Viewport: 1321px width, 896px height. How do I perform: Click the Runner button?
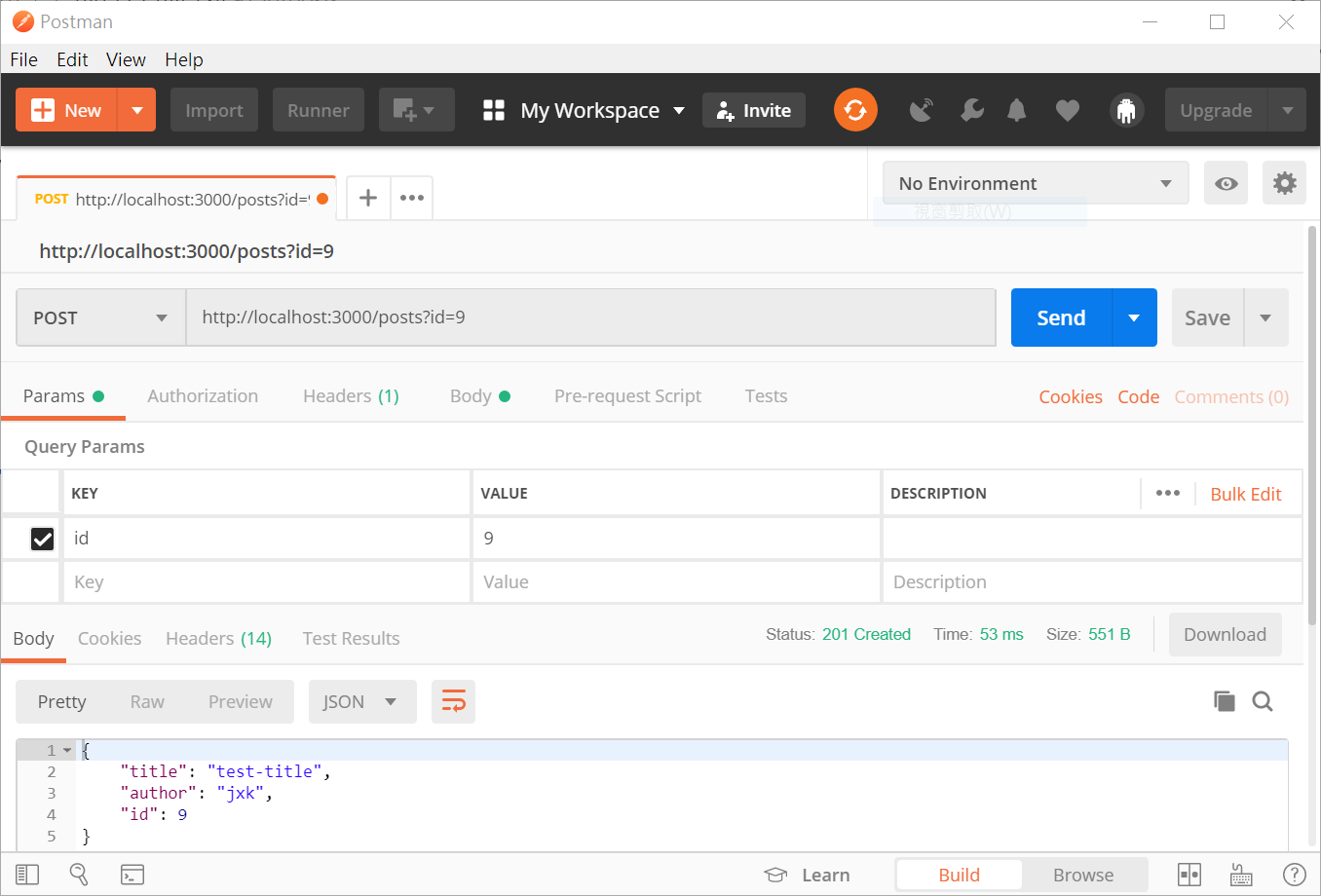(319, 110)
